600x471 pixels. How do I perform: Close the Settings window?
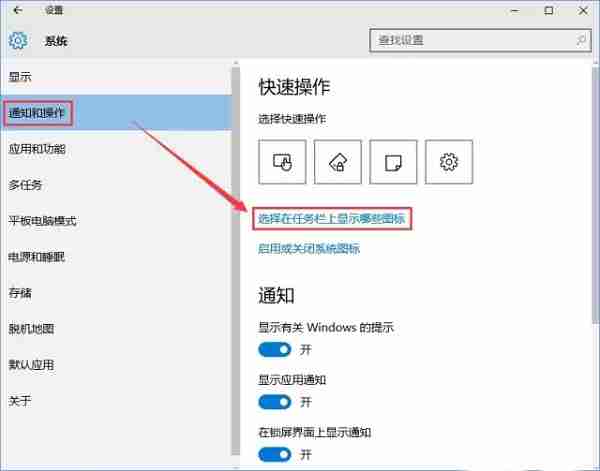pos(583,10)
